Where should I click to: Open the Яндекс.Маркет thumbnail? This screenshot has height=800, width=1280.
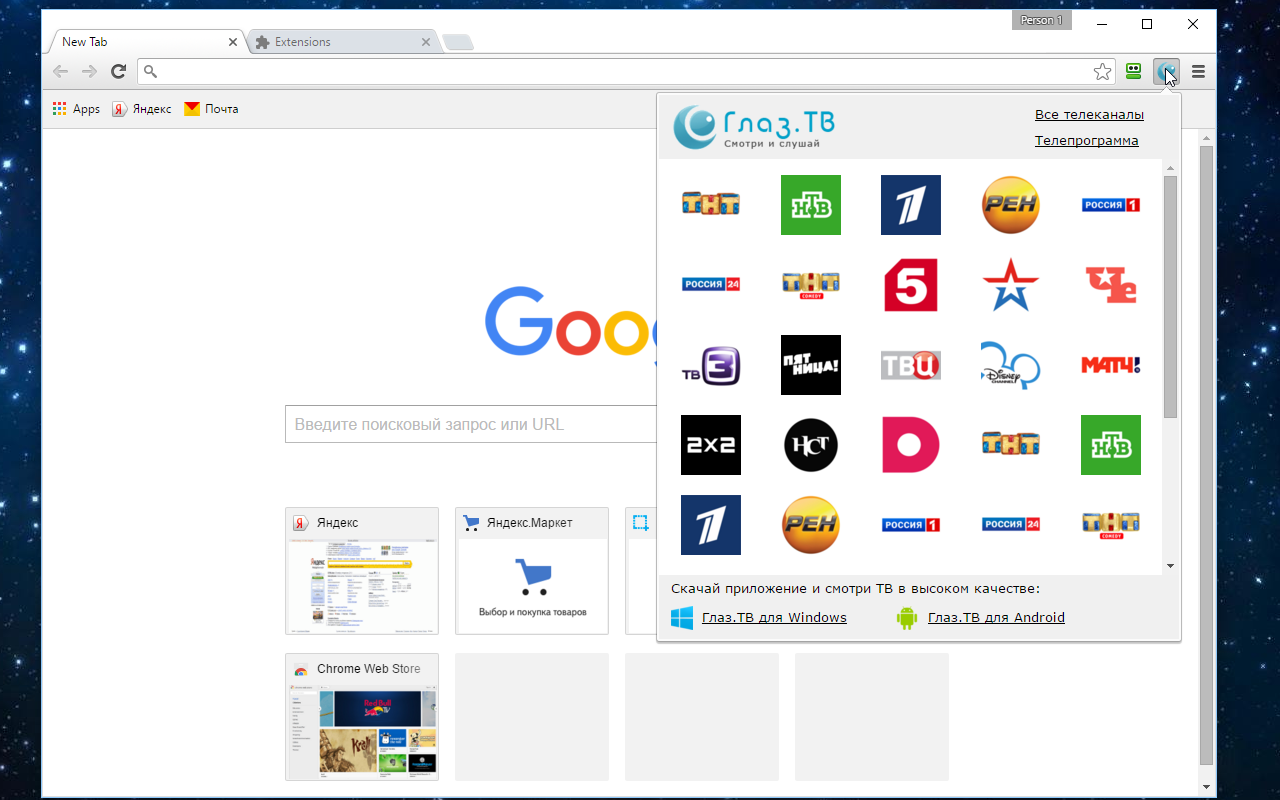point(532,571)
